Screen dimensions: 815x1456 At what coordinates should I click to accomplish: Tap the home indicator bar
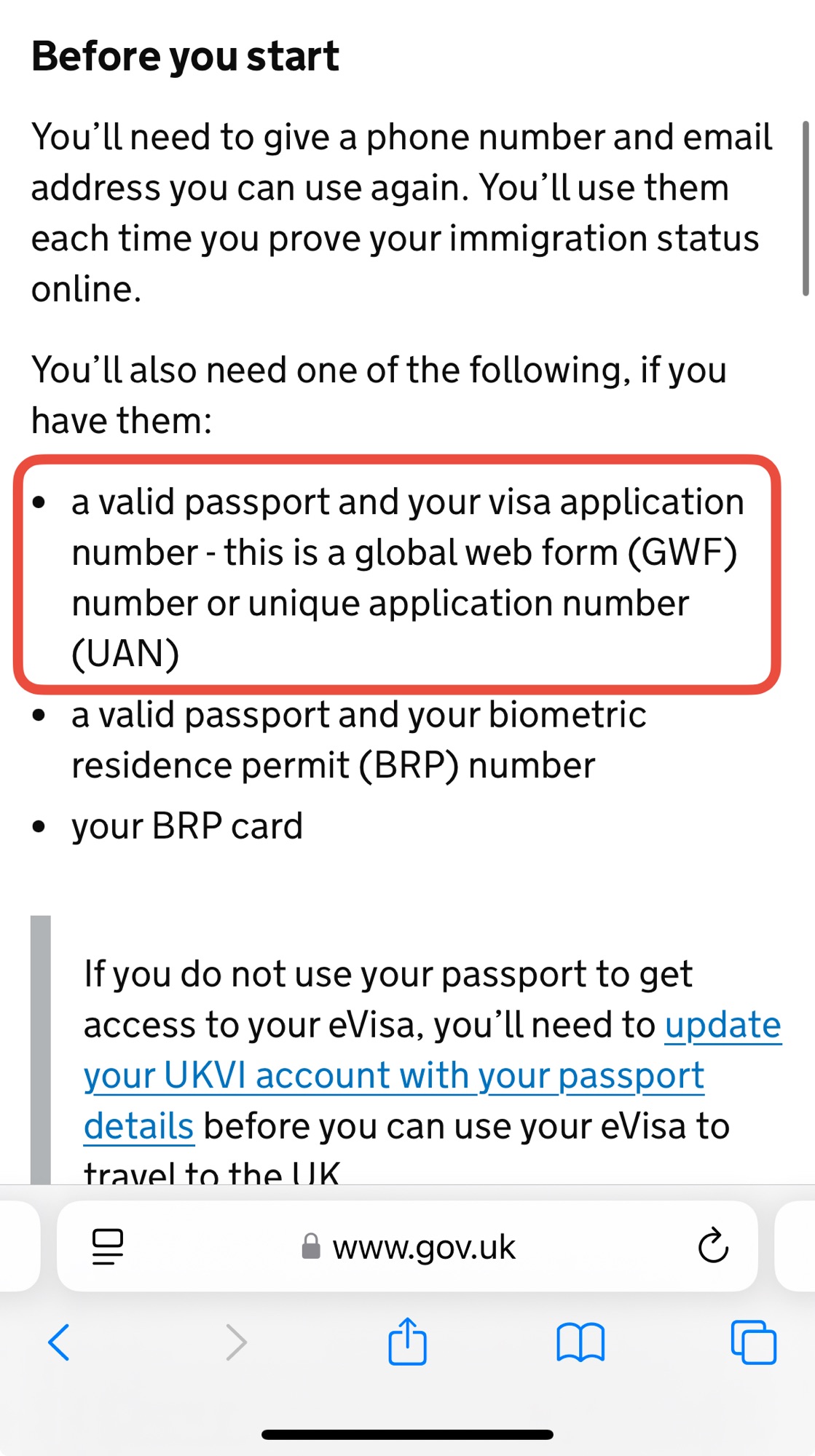point(407,1434)
